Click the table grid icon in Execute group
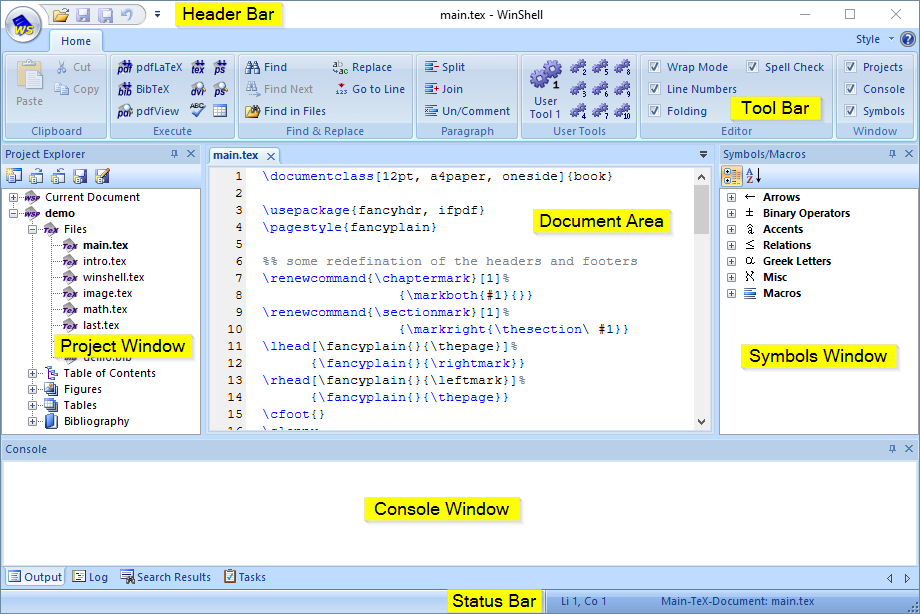This screenshot has width=920, height=614. pyautogui.click(x=220, y=110)
